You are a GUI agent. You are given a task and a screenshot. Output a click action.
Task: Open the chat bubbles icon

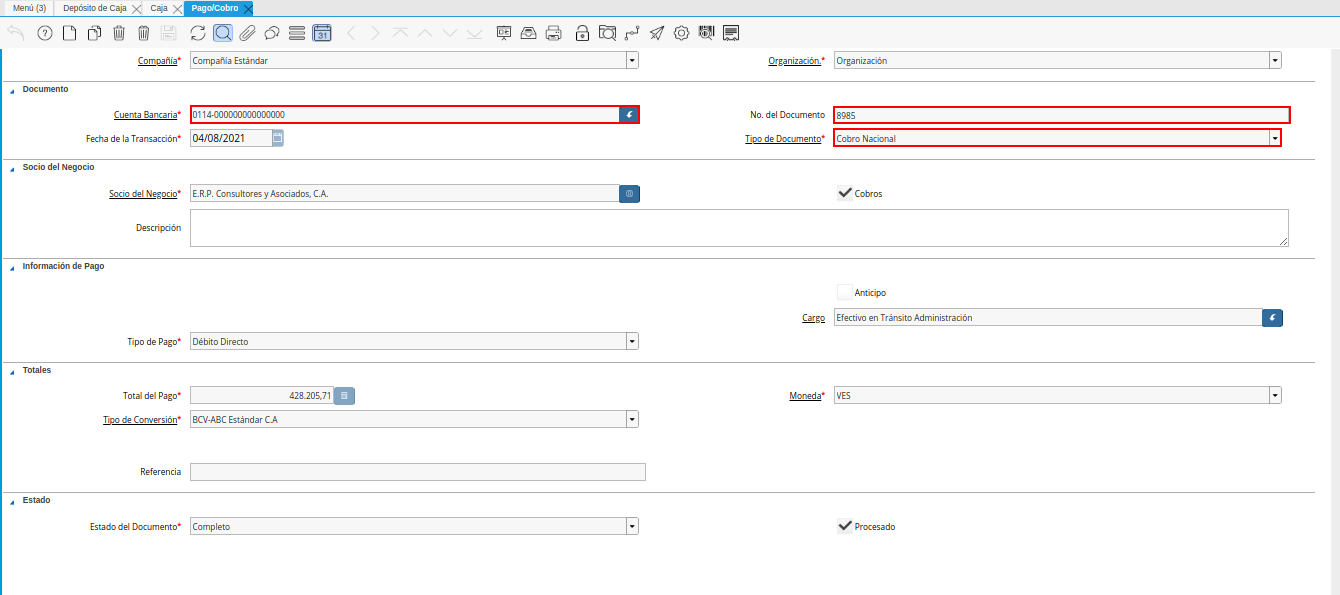(x=271, y=33)
